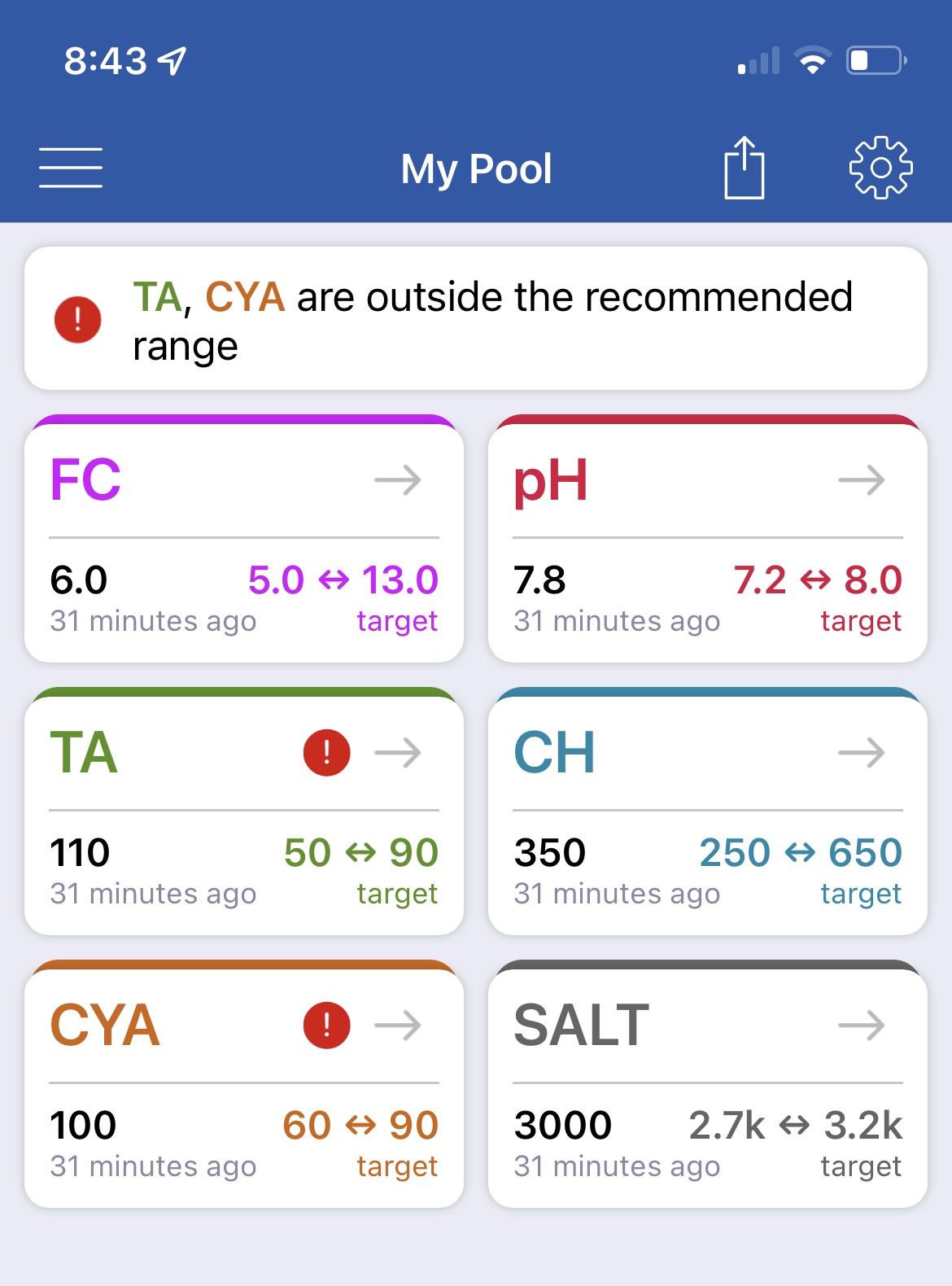This screenshot has height=1286, width=952.
Task: Open pH details via arrow
Action: pos(862,480)
